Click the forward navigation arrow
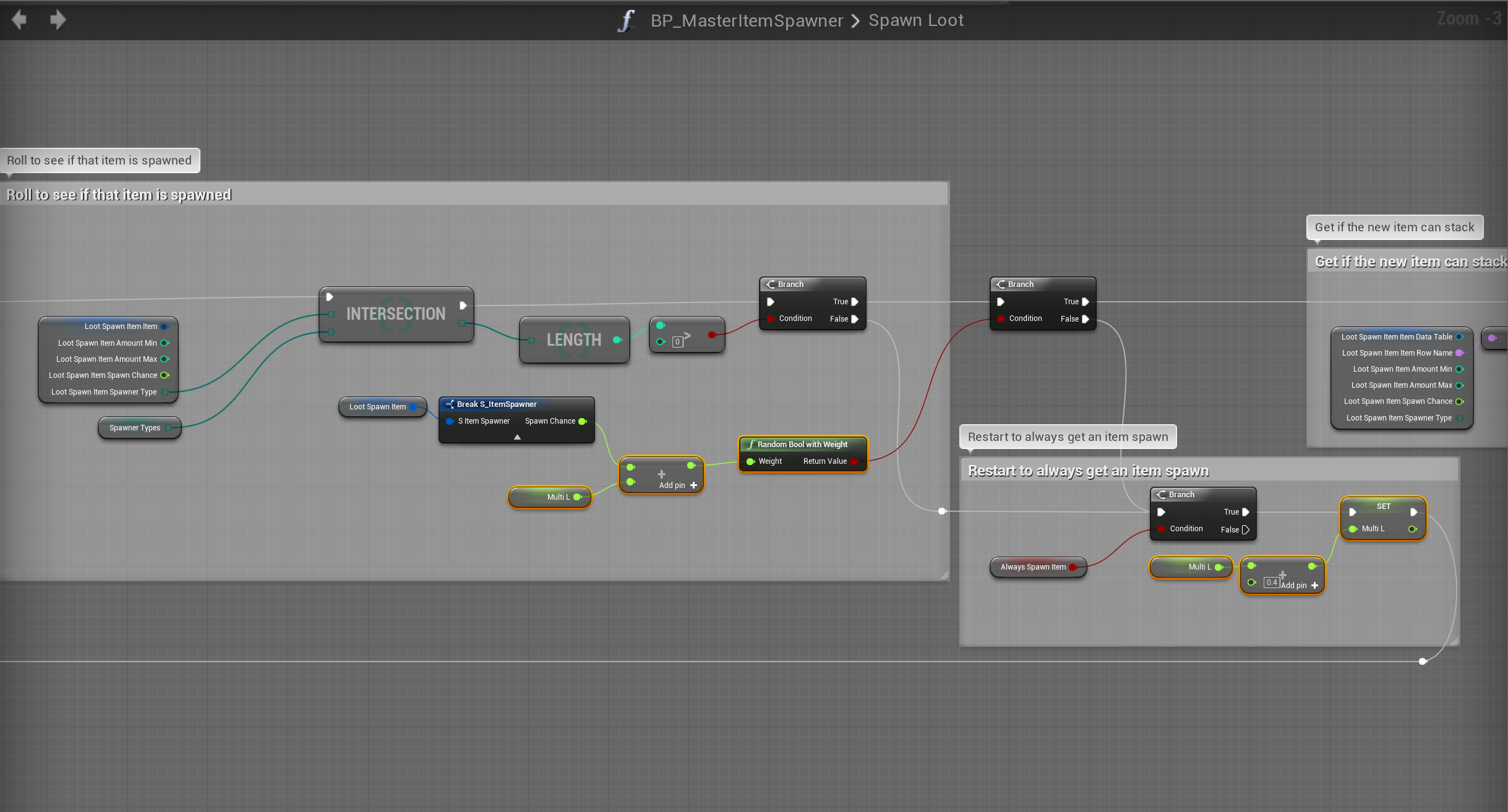This screenshot has width=1508, height=812. pyautogui.click(x=58, y=20)
